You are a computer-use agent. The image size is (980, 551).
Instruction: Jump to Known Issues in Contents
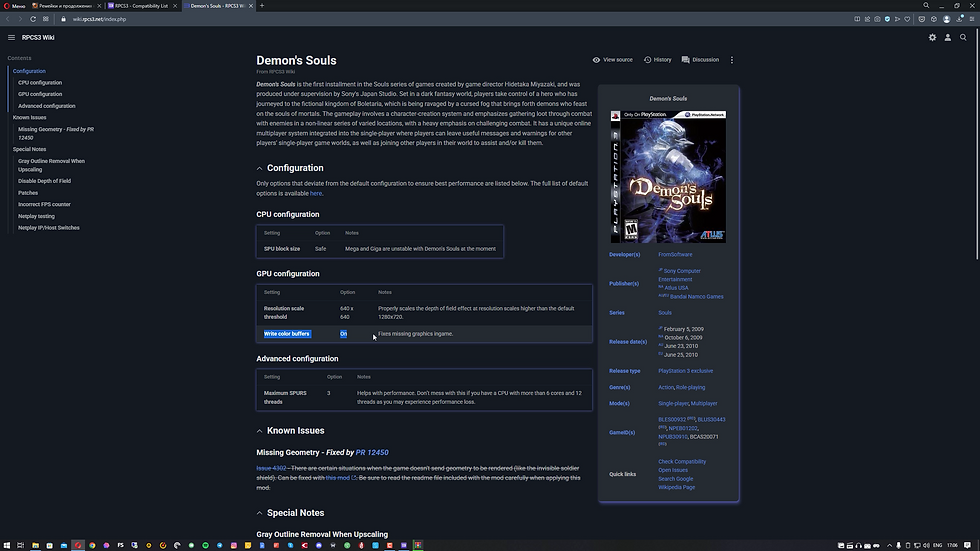pyautogui.click(x=29, y=117)
